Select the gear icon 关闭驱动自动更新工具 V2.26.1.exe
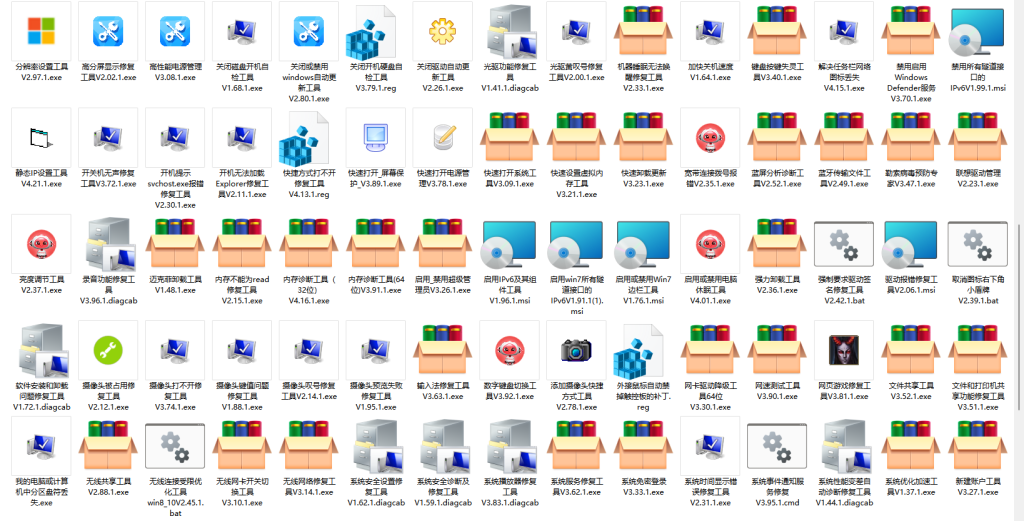Viewport: 1024px width, 521px height. point(443,31)
